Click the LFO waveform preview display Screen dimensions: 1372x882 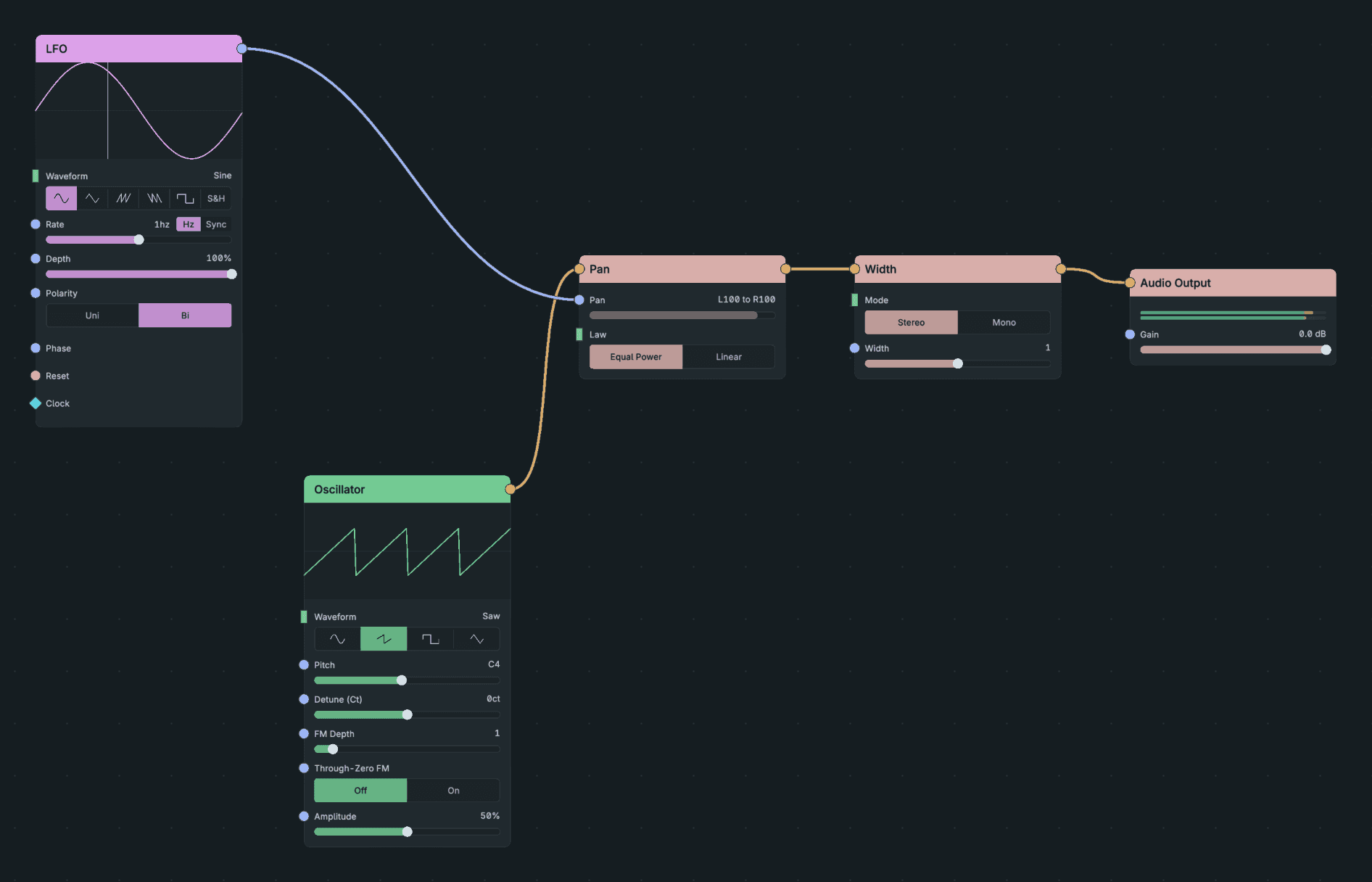coord(139,110)
